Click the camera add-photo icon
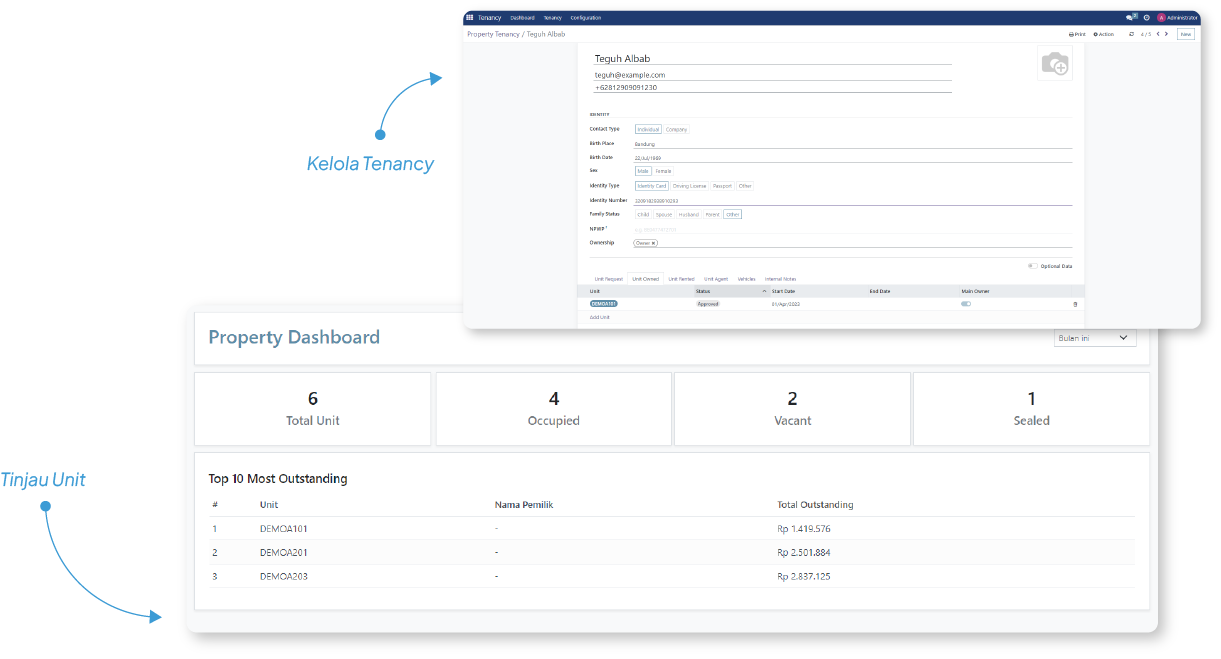The width and height of the screenshot is (1221, 659). click(1054, 65)
